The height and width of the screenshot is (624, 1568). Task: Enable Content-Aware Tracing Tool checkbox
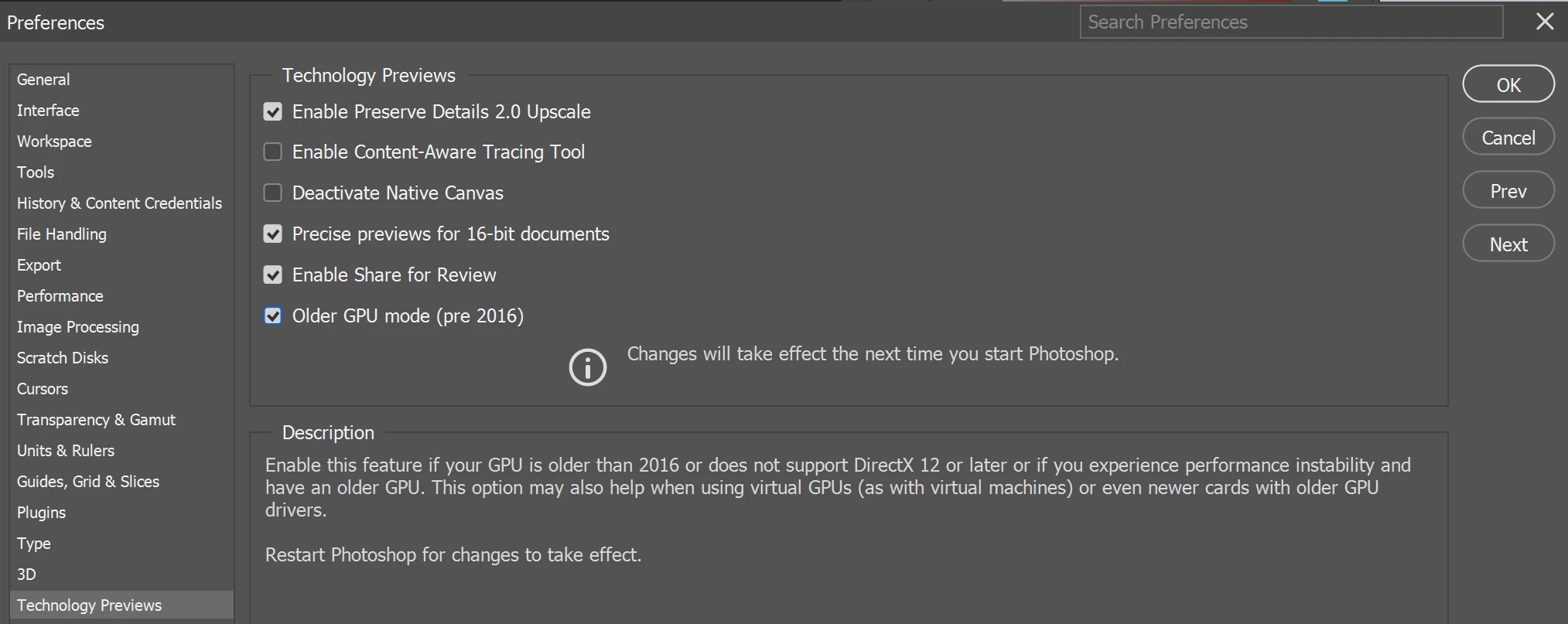click(x=273, y=152)
